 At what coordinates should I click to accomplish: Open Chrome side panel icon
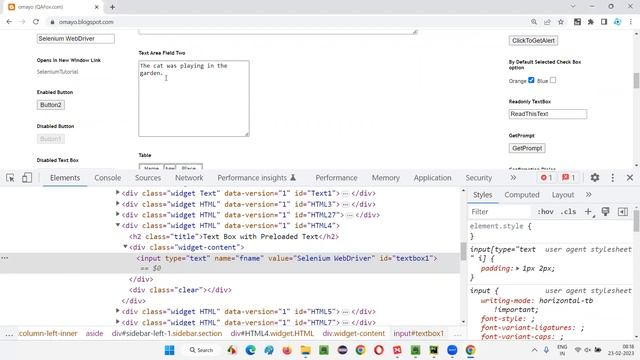click(604, 22)
